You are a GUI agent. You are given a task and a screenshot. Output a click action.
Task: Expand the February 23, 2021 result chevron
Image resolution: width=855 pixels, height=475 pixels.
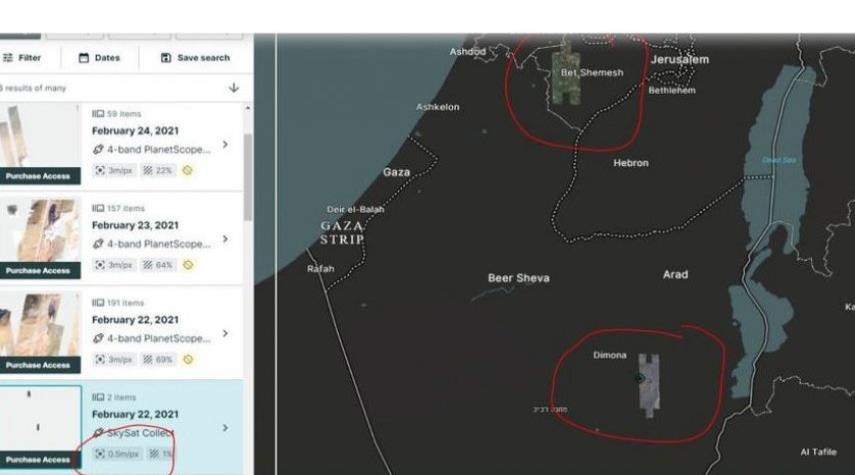[224, 240]
